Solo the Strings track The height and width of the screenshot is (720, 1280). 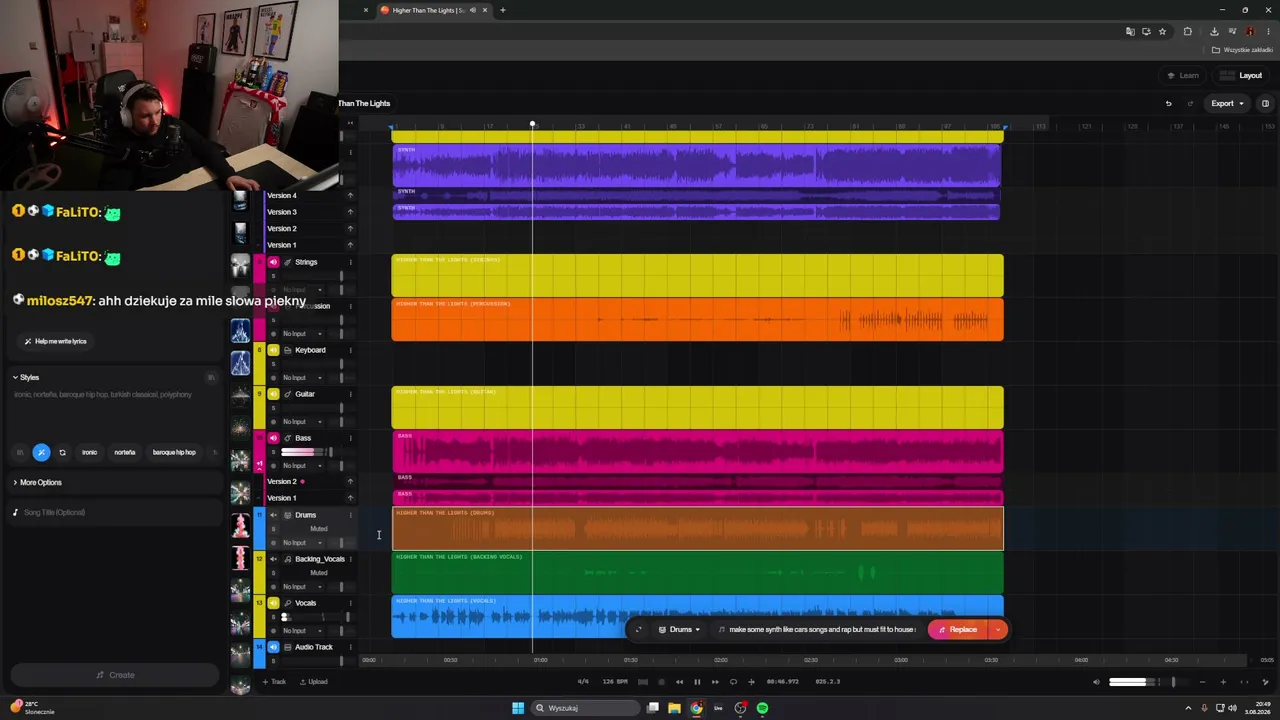coord(273,276)
